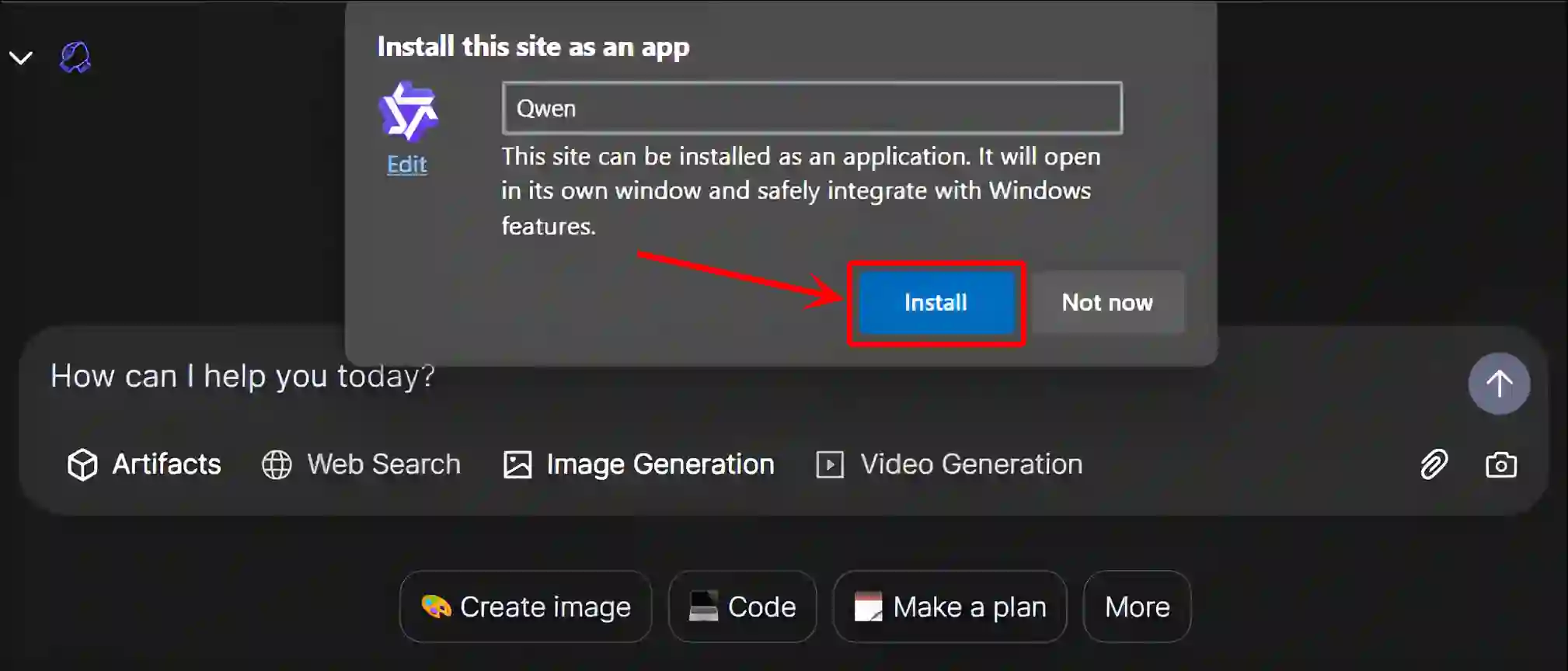Toggle the Web Search option

click(x=361, y=464)
